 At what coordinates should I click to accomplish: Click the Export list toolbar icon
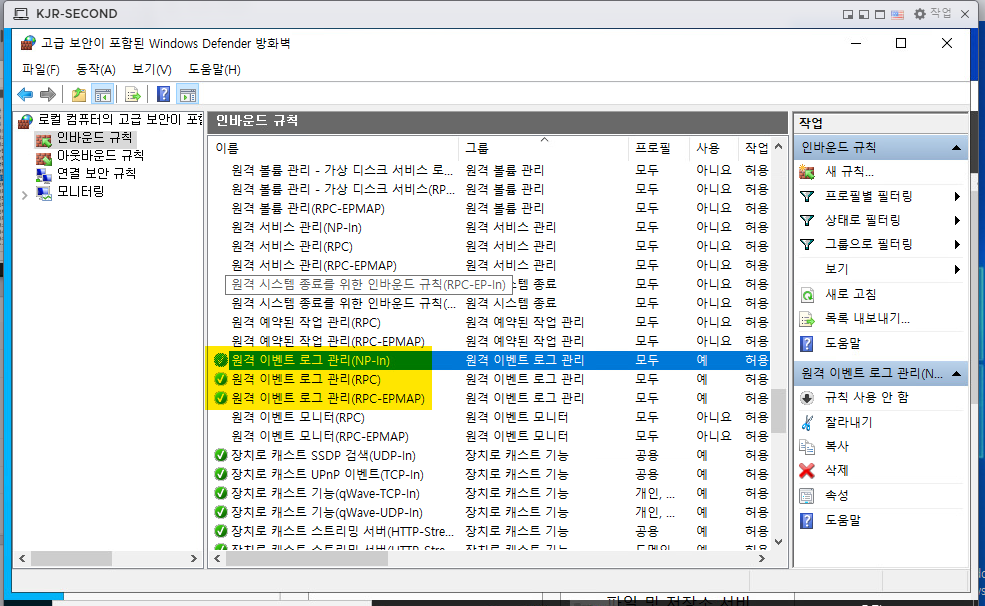pyautogui.click(x=133, y=95)
